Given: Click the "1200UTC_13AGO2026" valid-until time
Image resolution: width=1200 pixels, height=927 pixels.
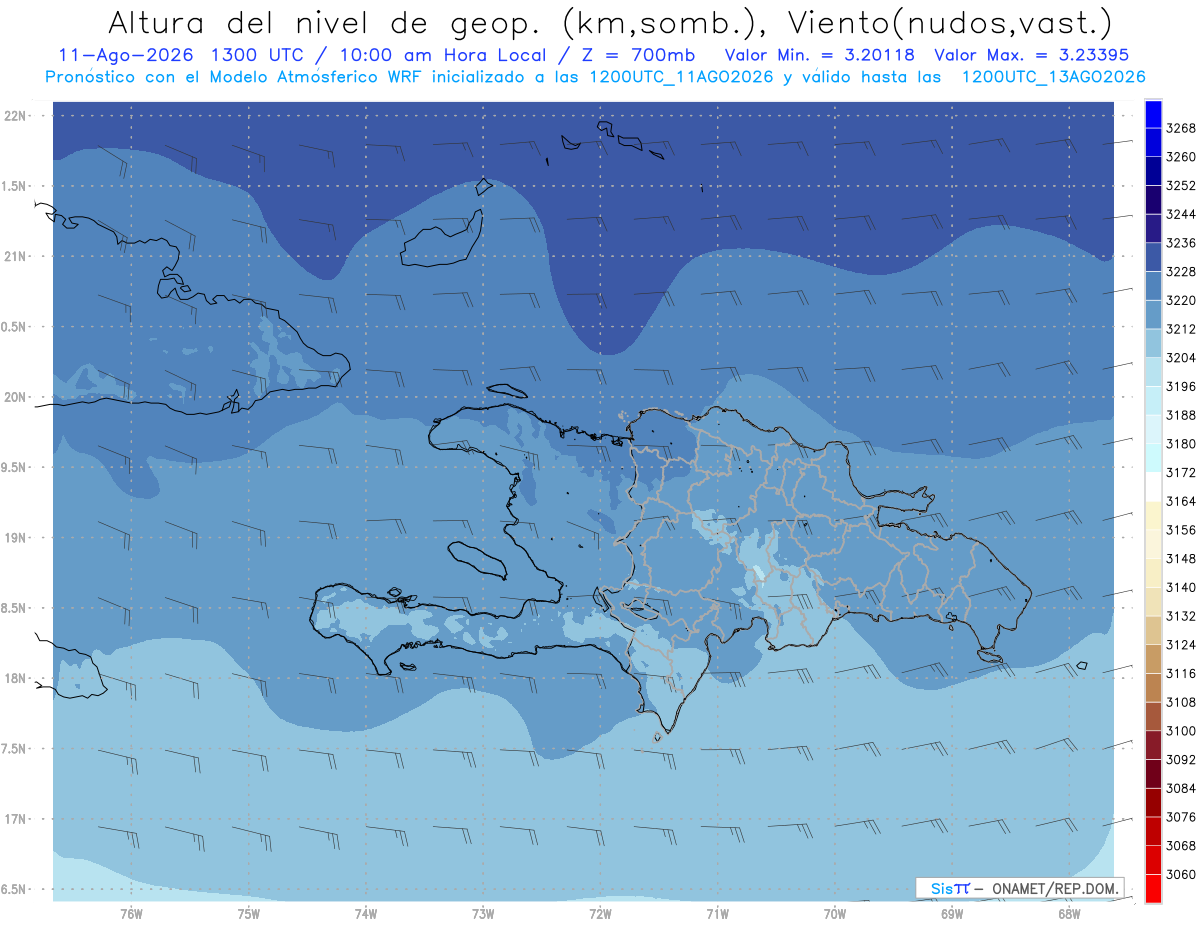Looking at the screenshot, I should [x=1053, y=77].
